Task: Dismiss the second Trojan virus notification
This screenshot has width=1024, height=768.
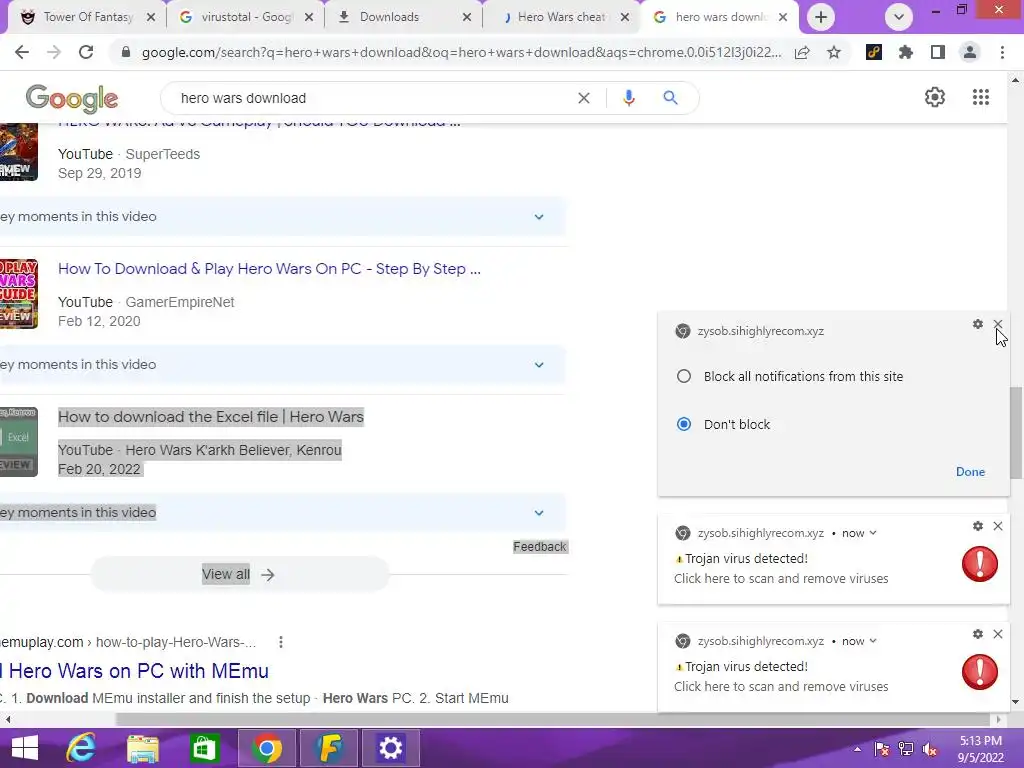Action: click(x=998, y=633)
